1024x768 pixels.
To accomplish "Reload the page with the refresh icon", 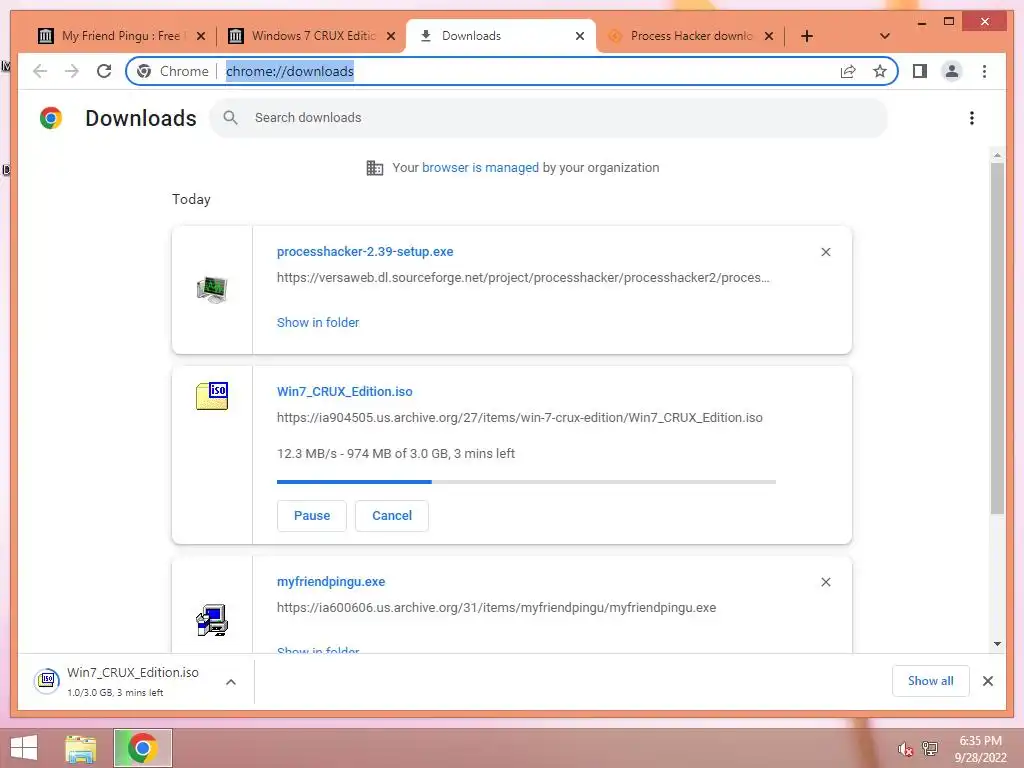I will coord(104,71).
